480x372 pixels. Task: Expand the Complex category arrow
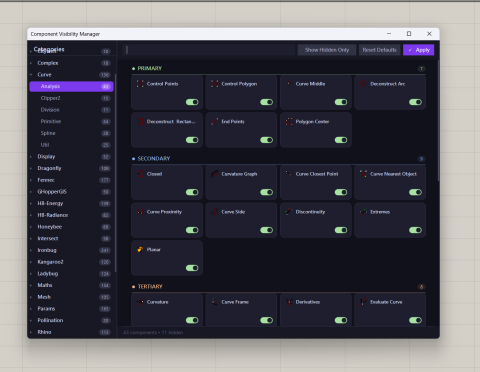[31, 63]
